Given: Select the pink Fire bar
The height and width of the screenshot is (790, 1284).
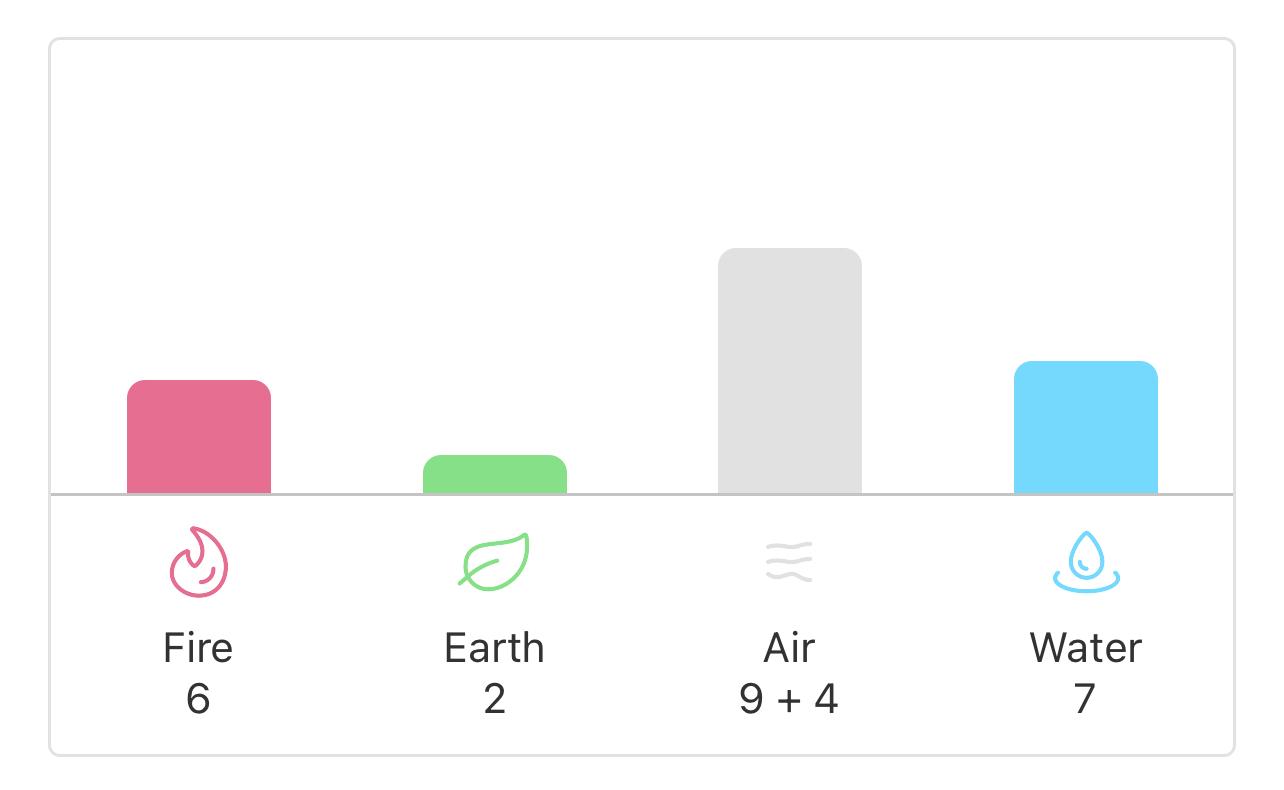Looking at the screenshot, I should [199, 437].
